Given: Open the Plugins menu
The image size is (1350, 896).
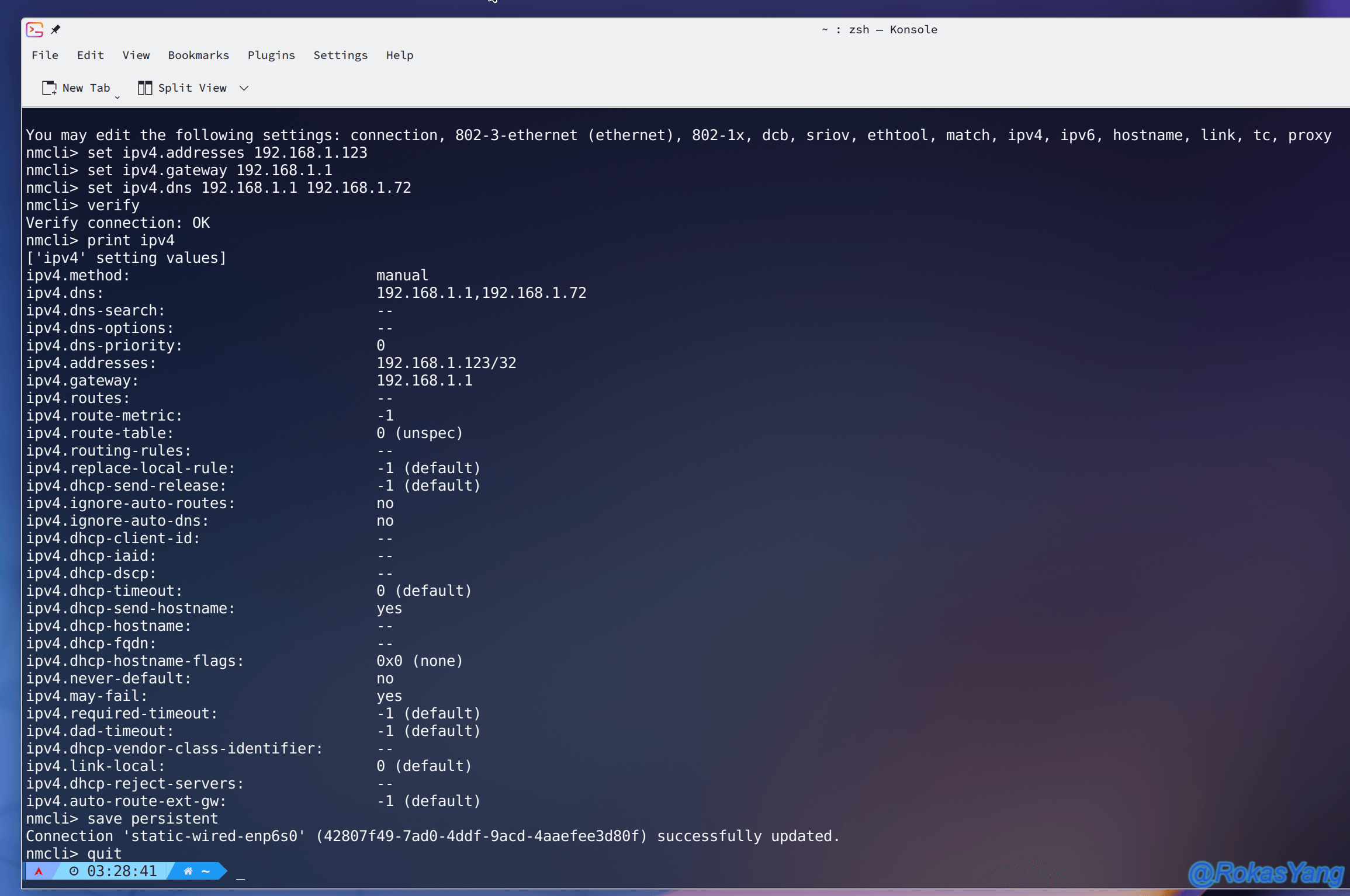Looking at the screenshot, I should pyautogui.click(x=271, y=55).
